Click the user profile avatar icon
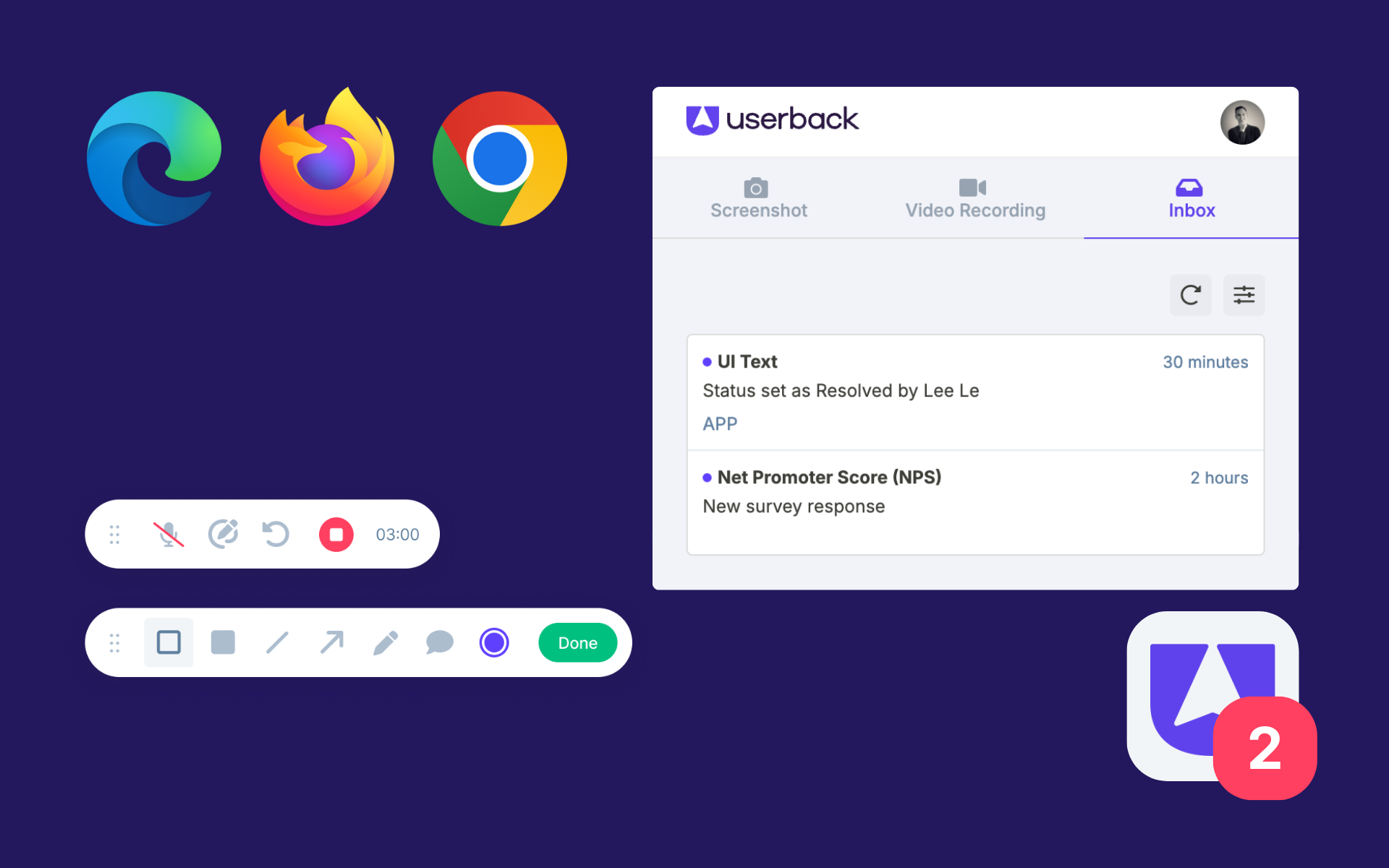 click(1242, 122)
